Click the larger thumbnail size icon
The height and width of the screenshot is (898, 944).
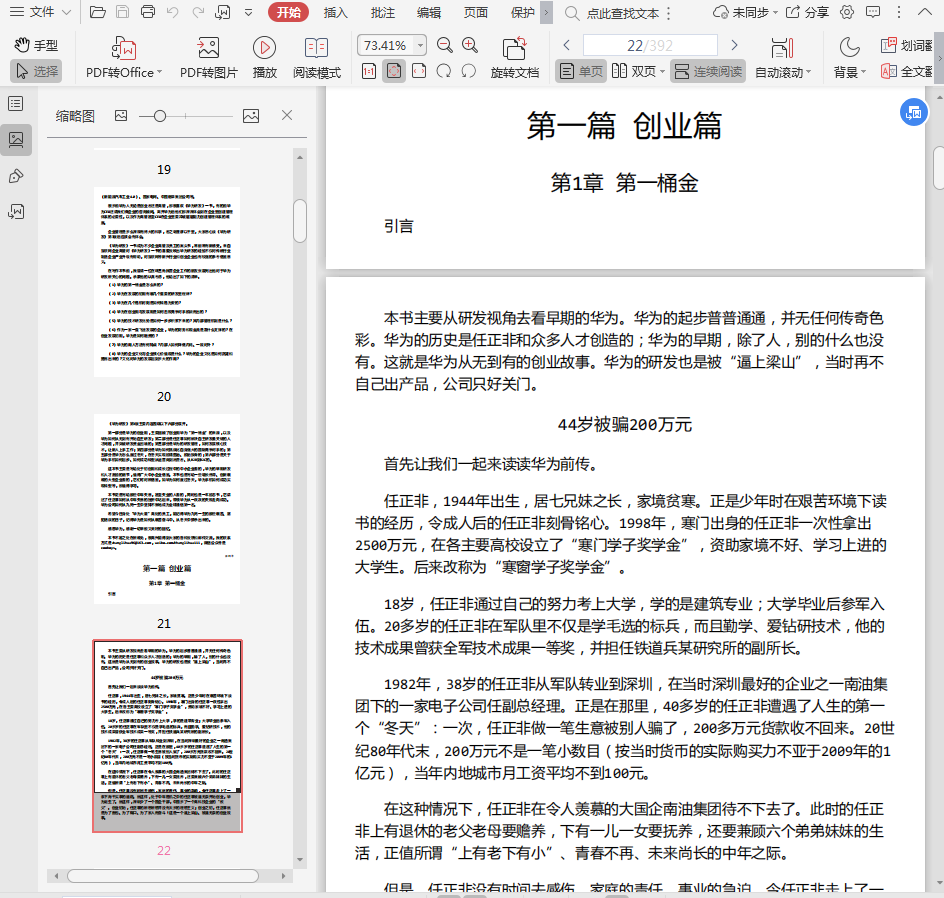click(251, 116)
